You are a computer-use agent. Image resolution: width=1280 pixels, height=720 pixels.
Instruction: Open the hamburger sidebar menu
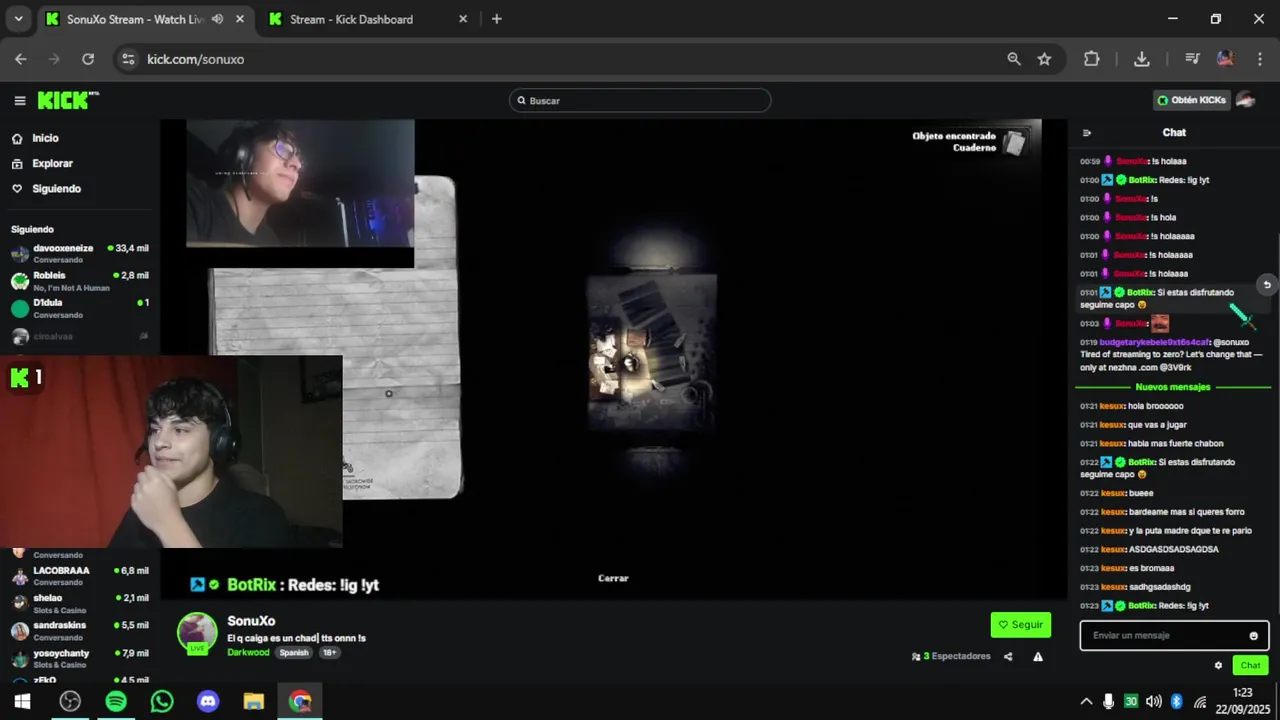pyautogui.click(x=19, y=100)
